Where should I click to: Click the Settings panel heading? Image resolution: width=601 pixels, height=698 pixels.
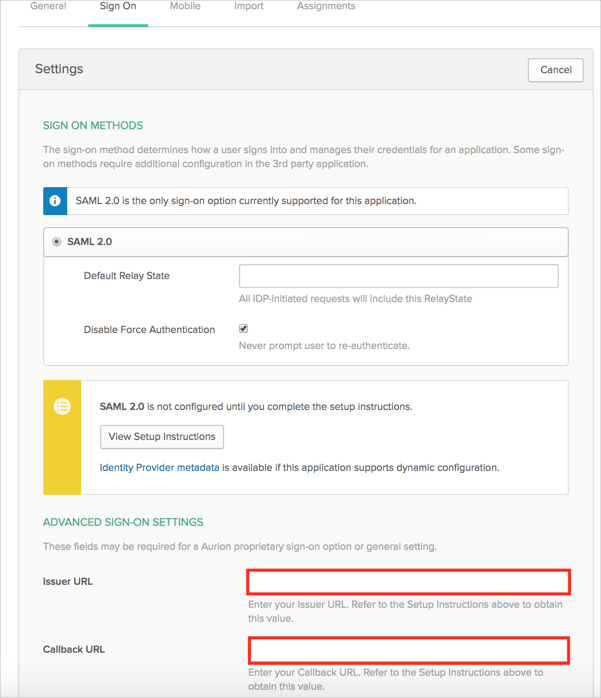tap(59, 69)
